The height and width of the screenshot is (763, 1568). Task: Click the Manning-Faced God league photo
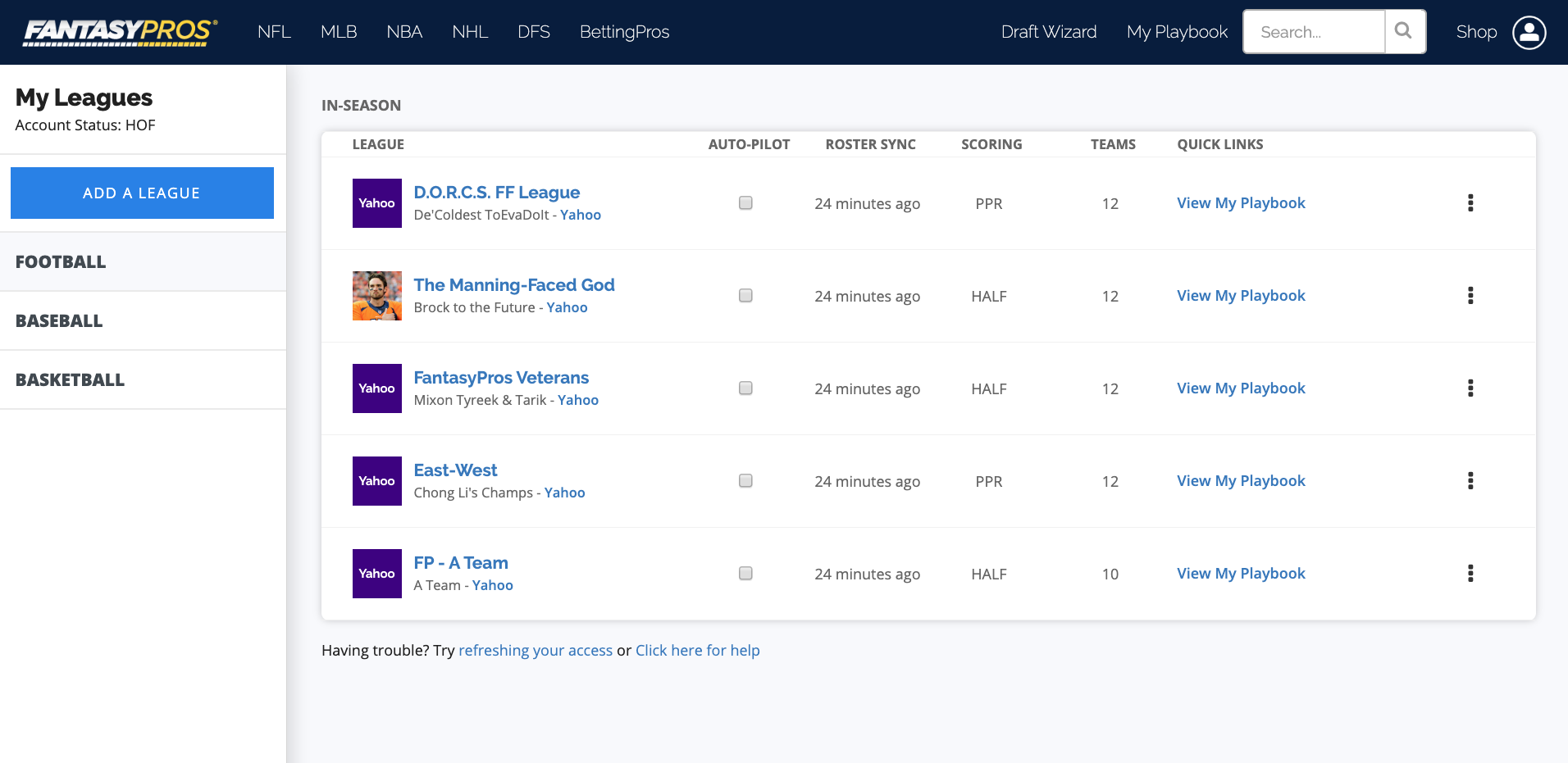pos(377,296)
